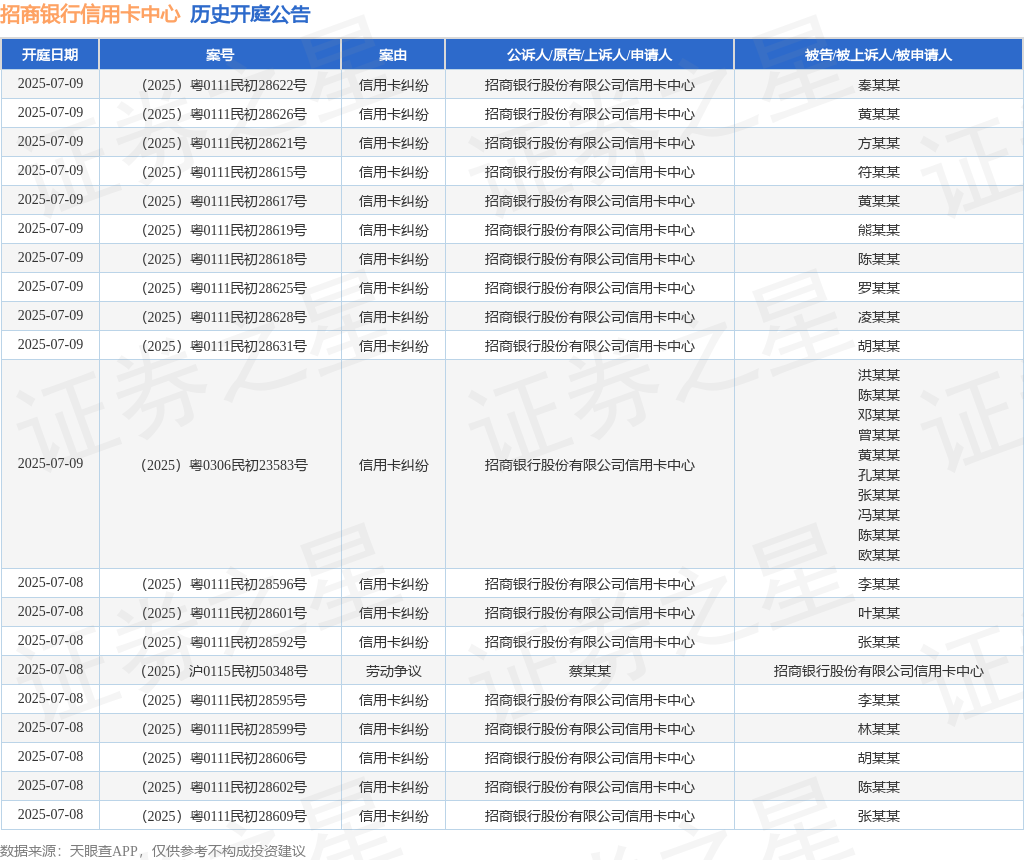Click plaintiff cell in row 28596号
This screenshot has width=1024, height=860.
[590, 584]
